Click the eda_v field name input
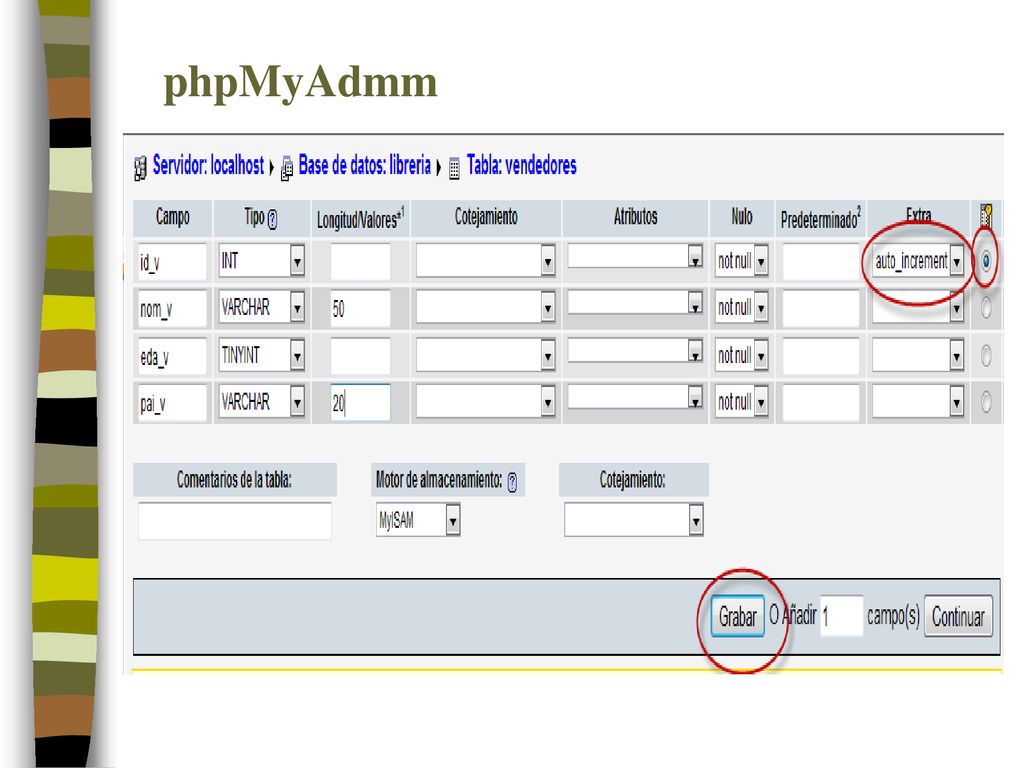Viewport: 1024px width, 768px height. [x=172, y=356]
